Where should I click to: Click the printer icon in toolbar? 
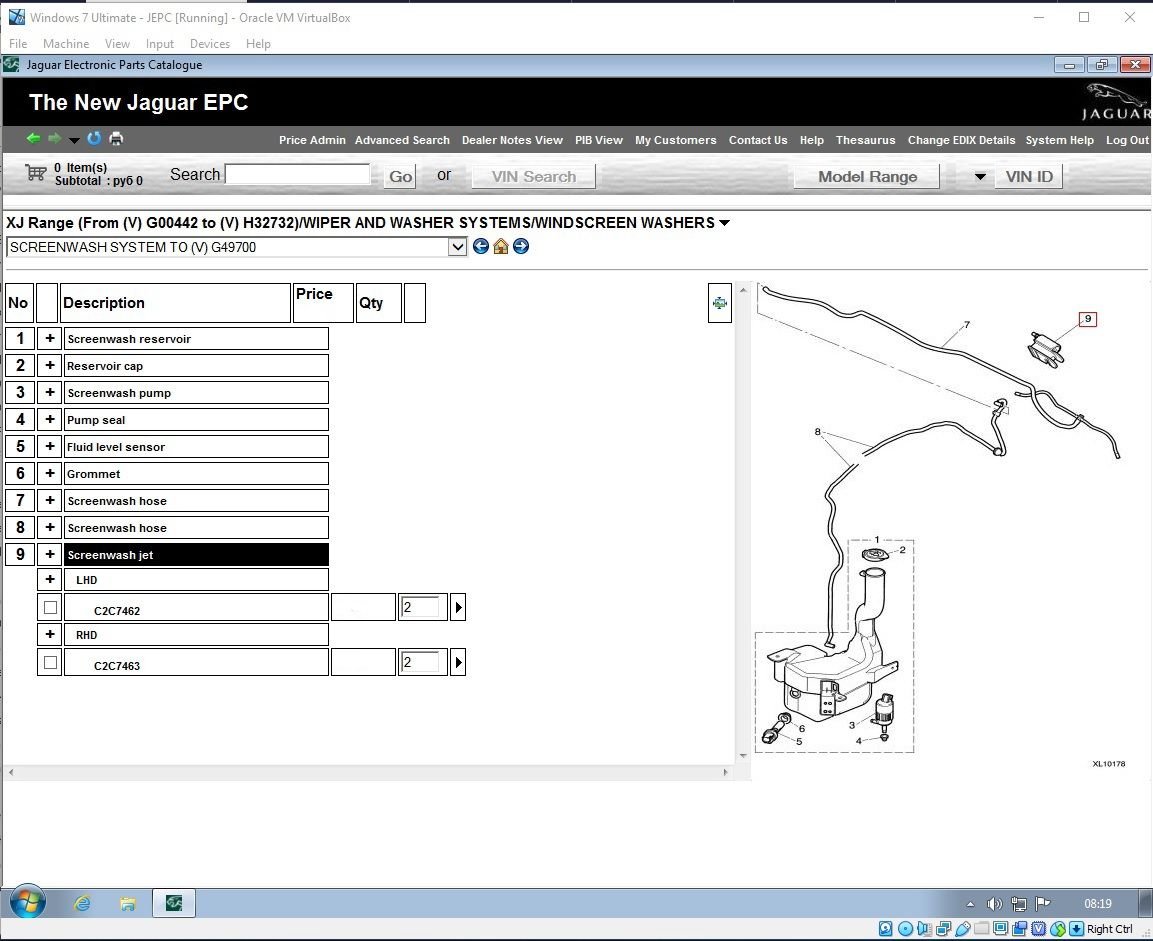(116, 139)
